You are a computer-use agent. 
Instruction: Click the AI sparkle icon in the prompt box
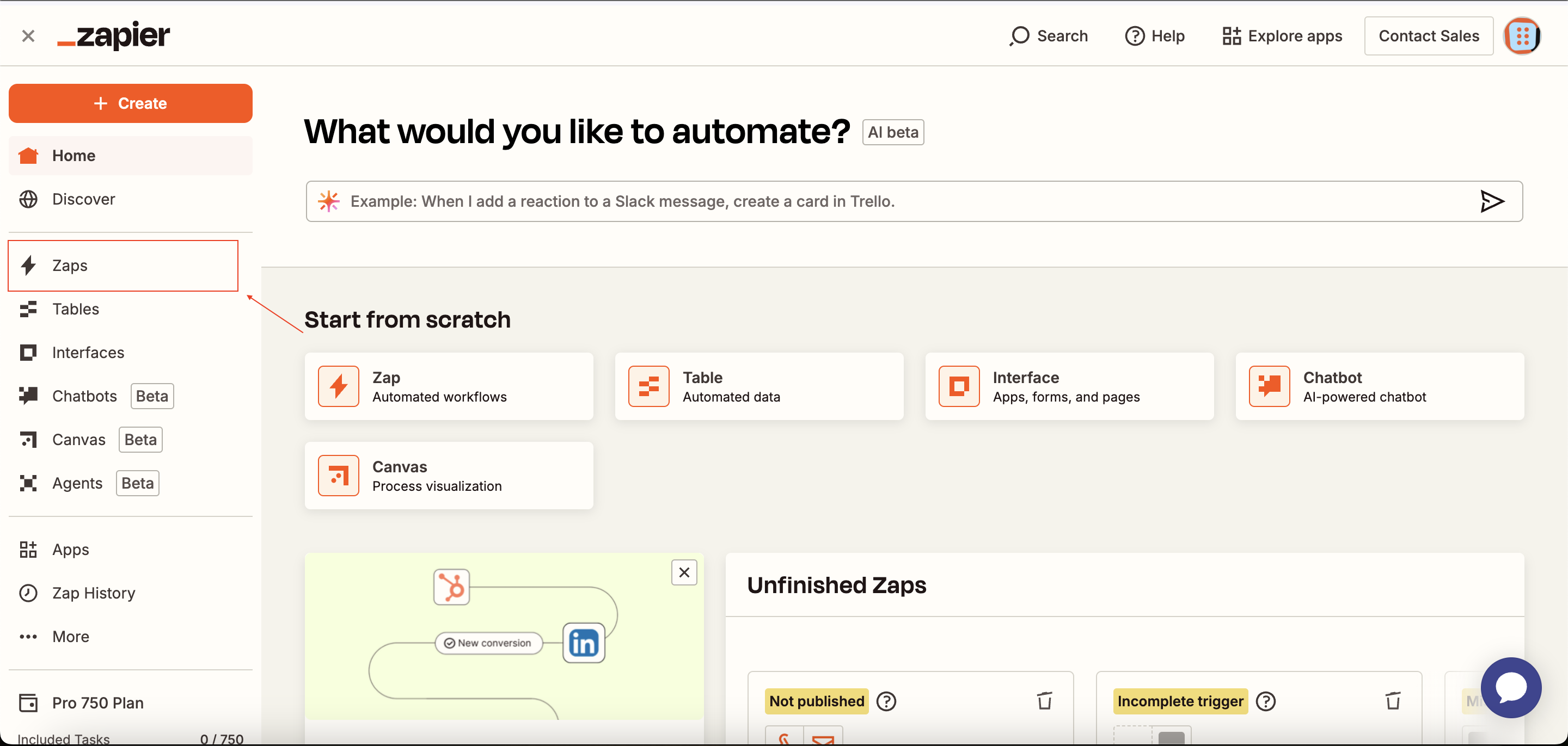tap(329, 201)
